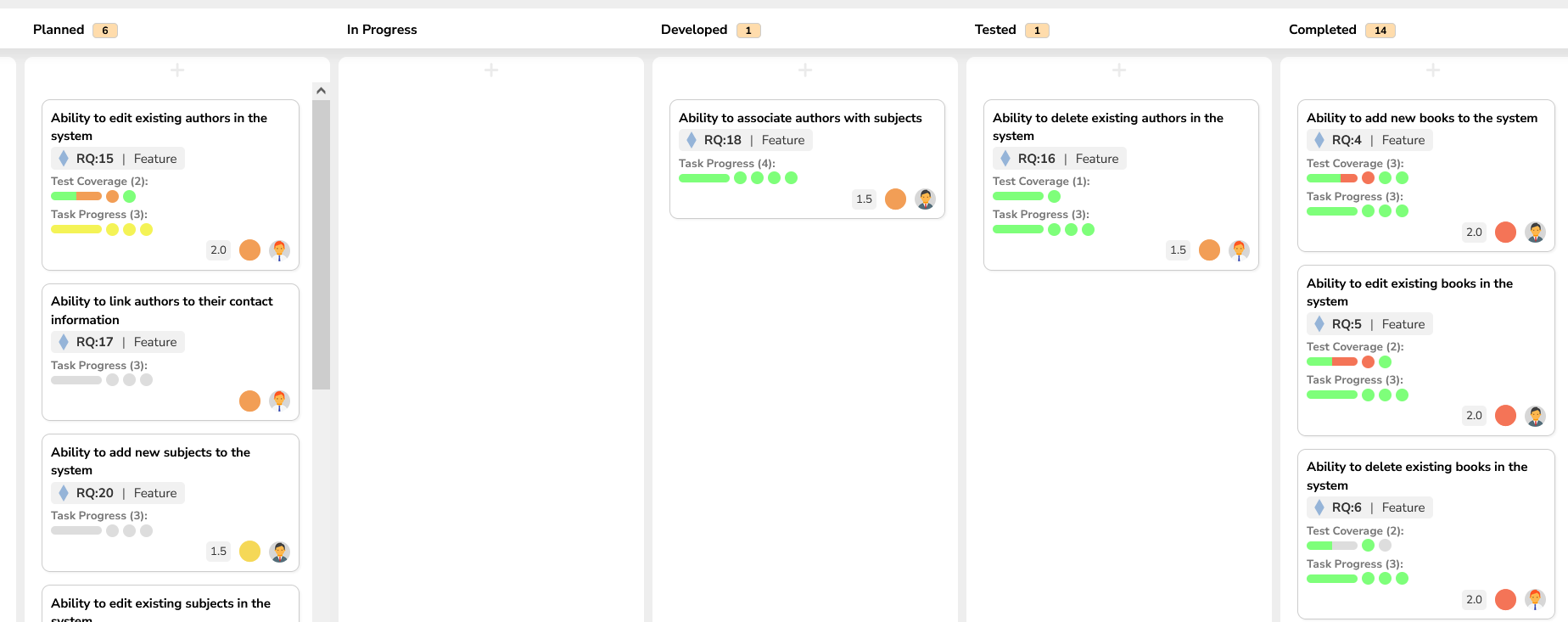
Task: Click the assignee avatar on RQ:18 card
Action: click(925, 199)
